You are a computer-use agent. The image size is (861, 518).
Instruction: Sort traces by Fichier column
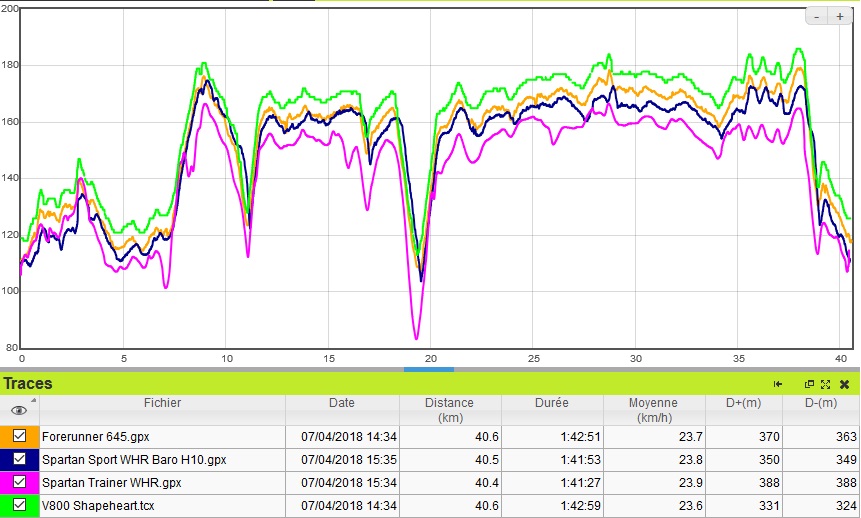pyautogui.click(x=162, y=403)
